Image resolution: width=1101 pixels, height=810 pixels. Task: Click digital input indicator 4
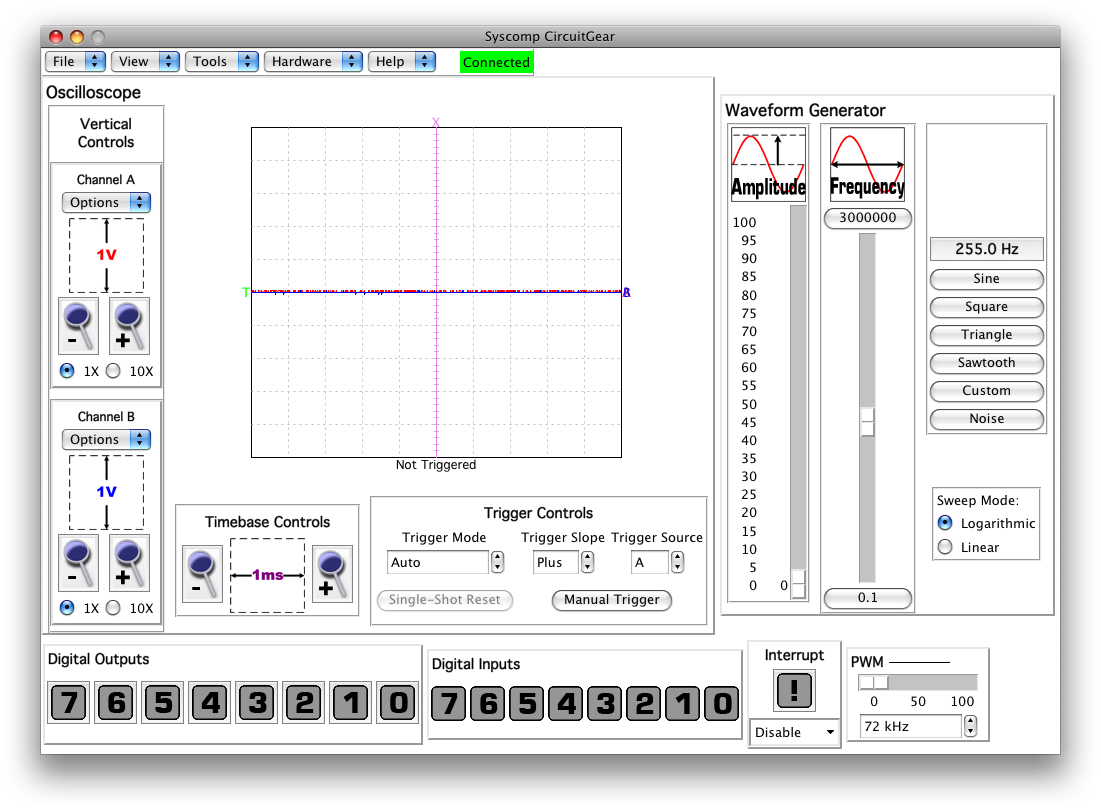click(x=566, y=704)
